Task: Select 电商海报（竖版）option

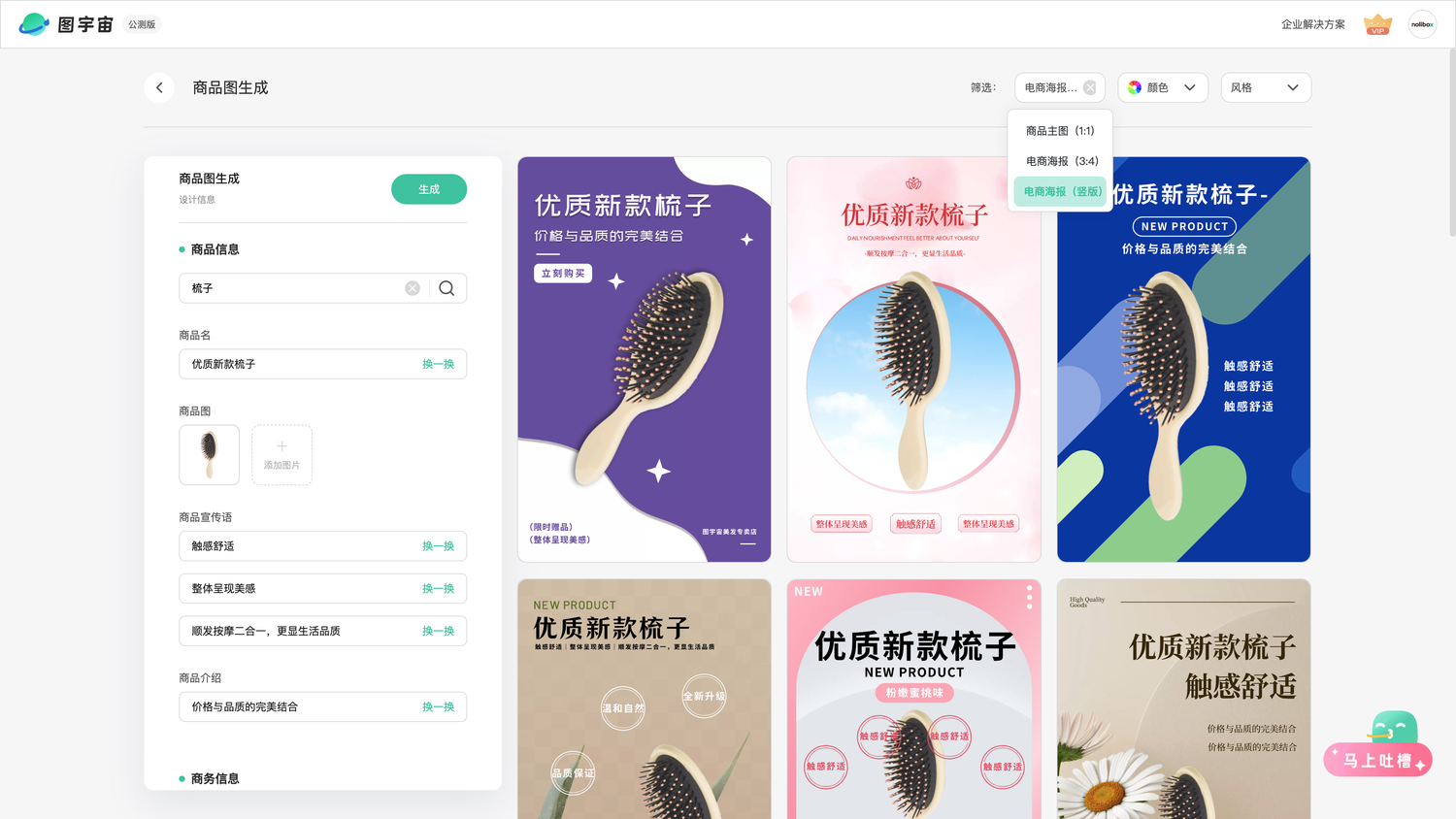Action: pos(1060,191)
